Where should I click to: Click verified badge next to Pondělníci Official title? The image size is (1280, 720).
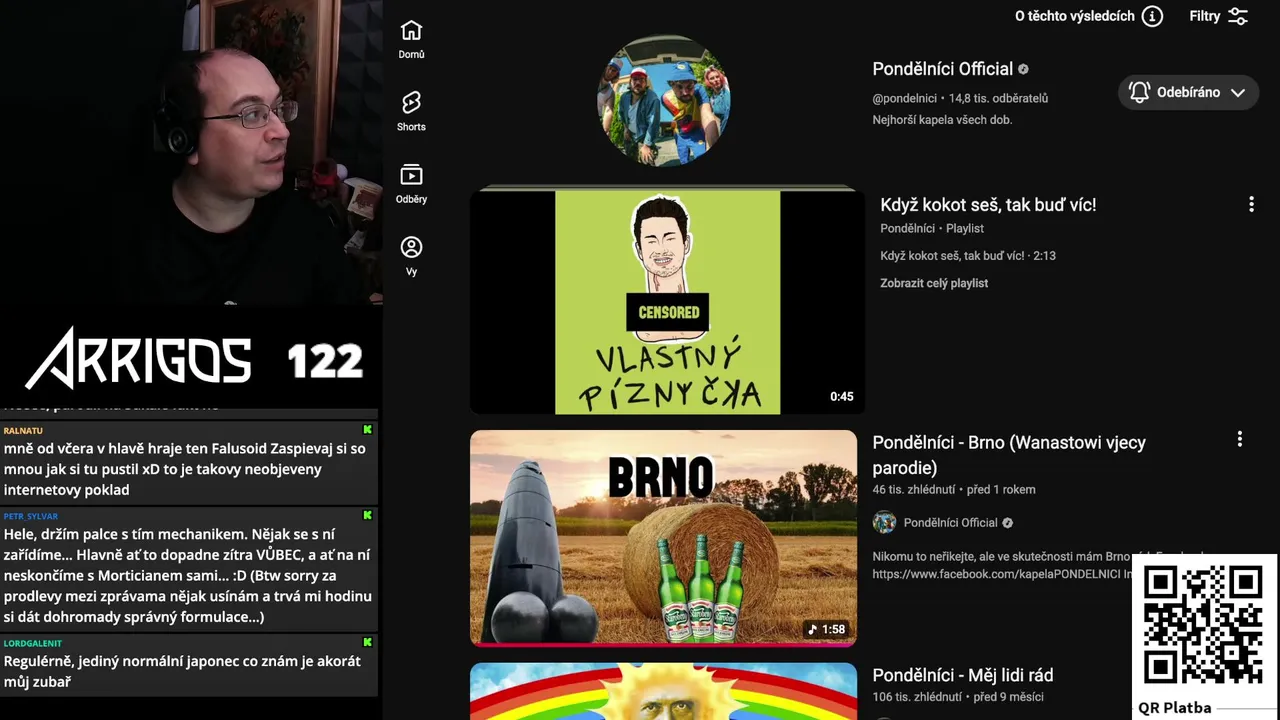(1023, 69)
